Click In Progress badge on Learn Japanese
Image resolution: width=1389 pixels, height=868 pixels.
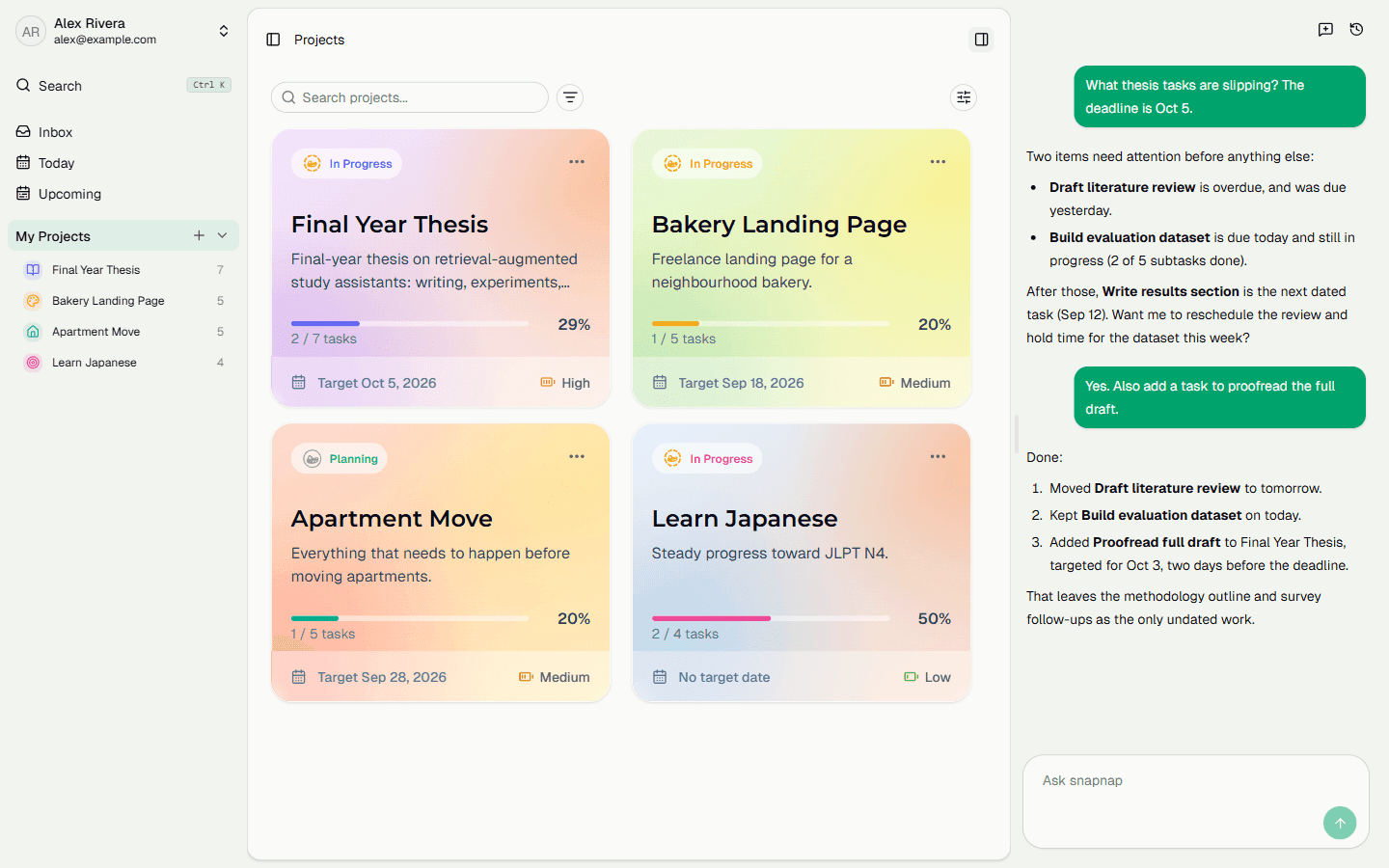[707, 459]
